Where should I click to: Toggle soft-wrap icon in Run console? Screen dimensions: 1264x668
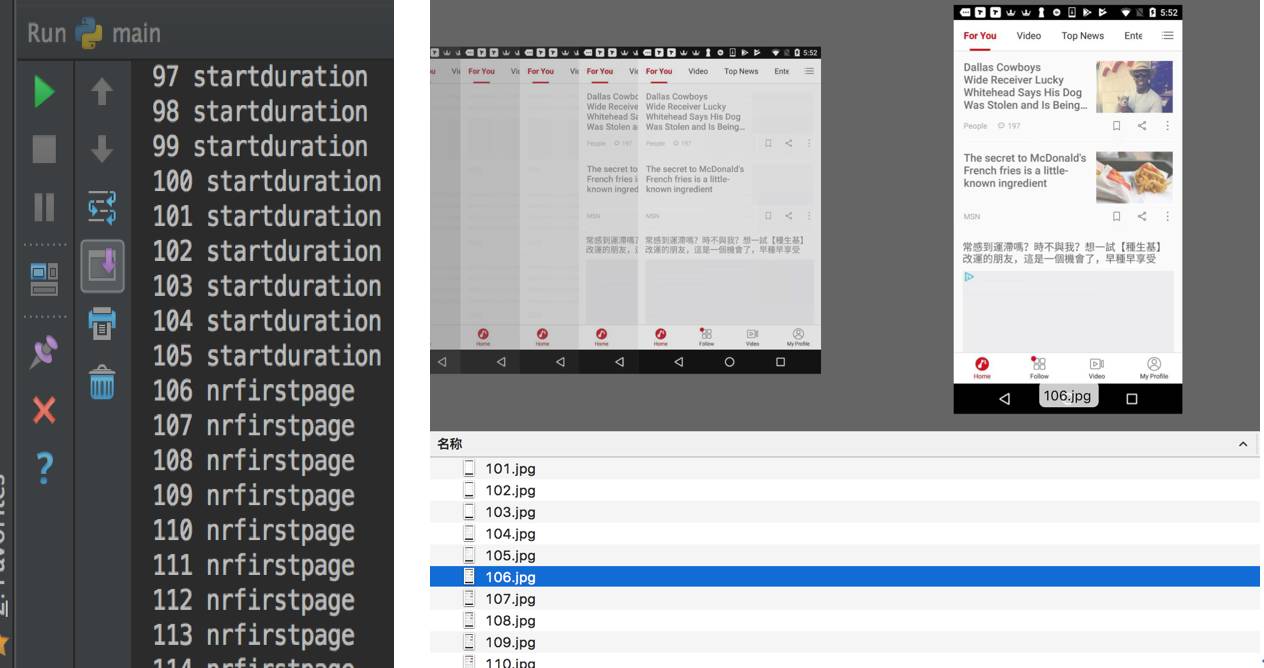[102, 208]
